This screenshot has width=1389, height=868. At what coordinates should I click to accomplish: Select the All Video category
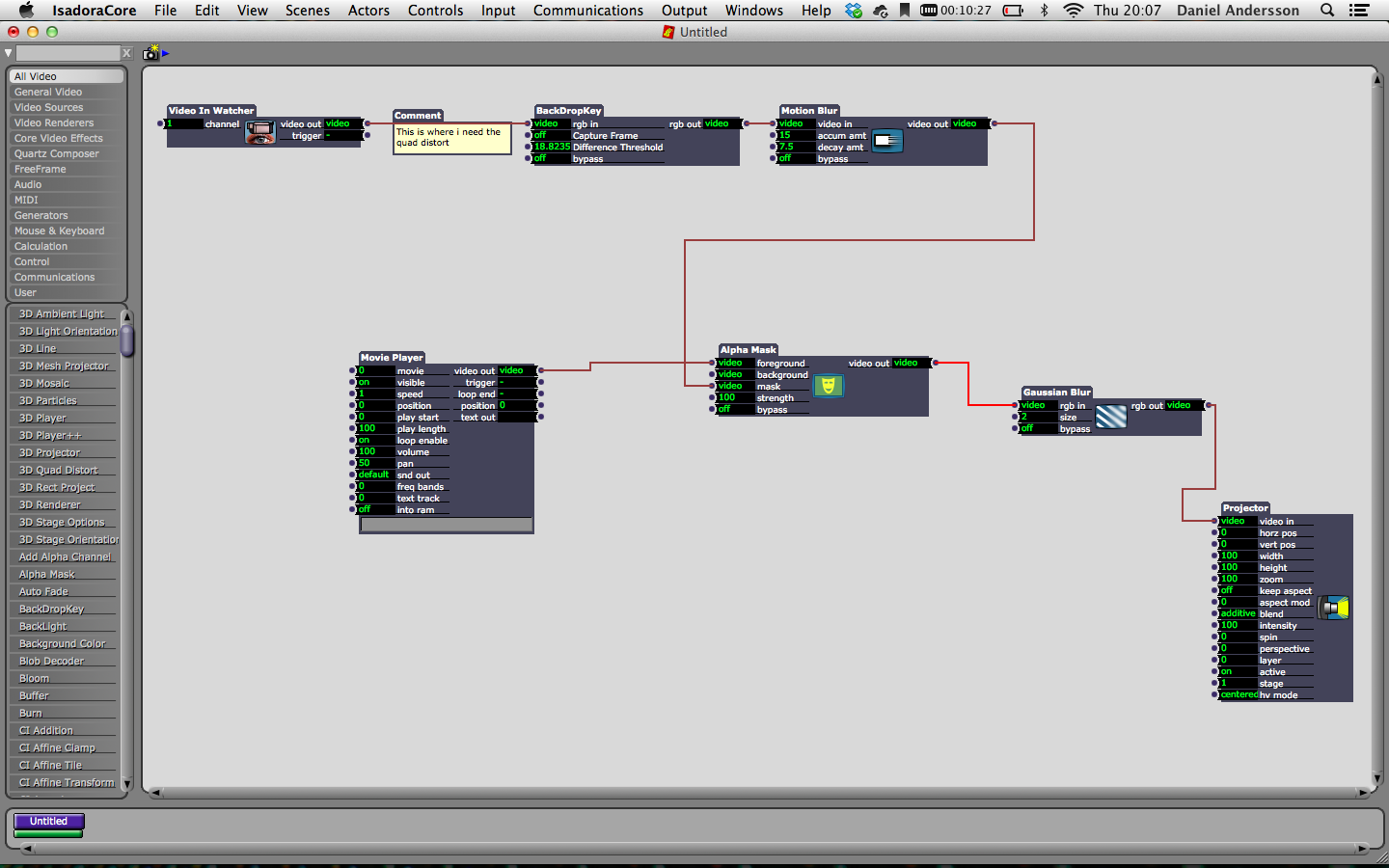point(68,76)
